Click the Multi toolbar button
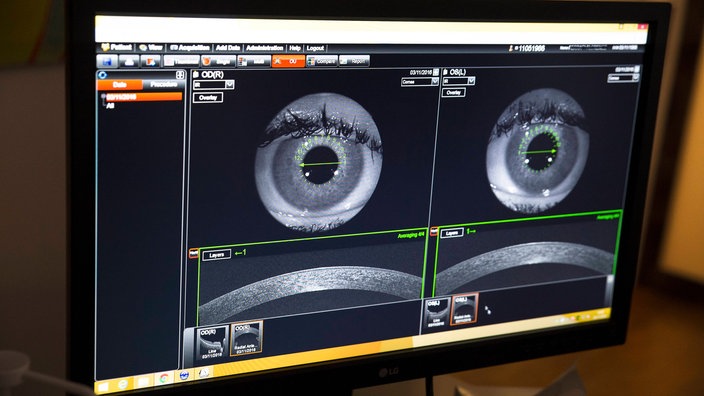 [254, 61]
